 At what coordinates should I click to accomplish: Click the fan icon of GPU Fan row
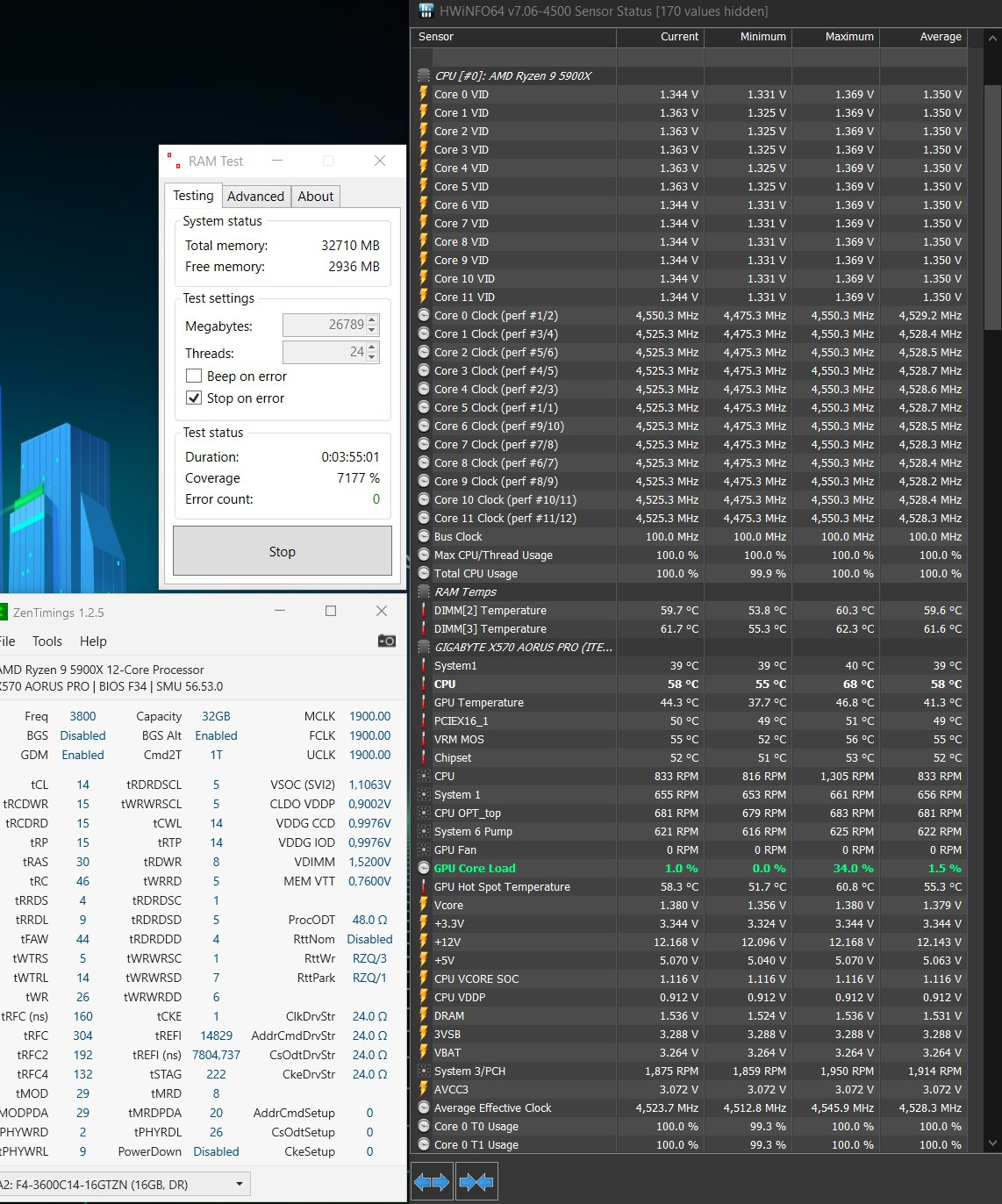tap(424, 849)
